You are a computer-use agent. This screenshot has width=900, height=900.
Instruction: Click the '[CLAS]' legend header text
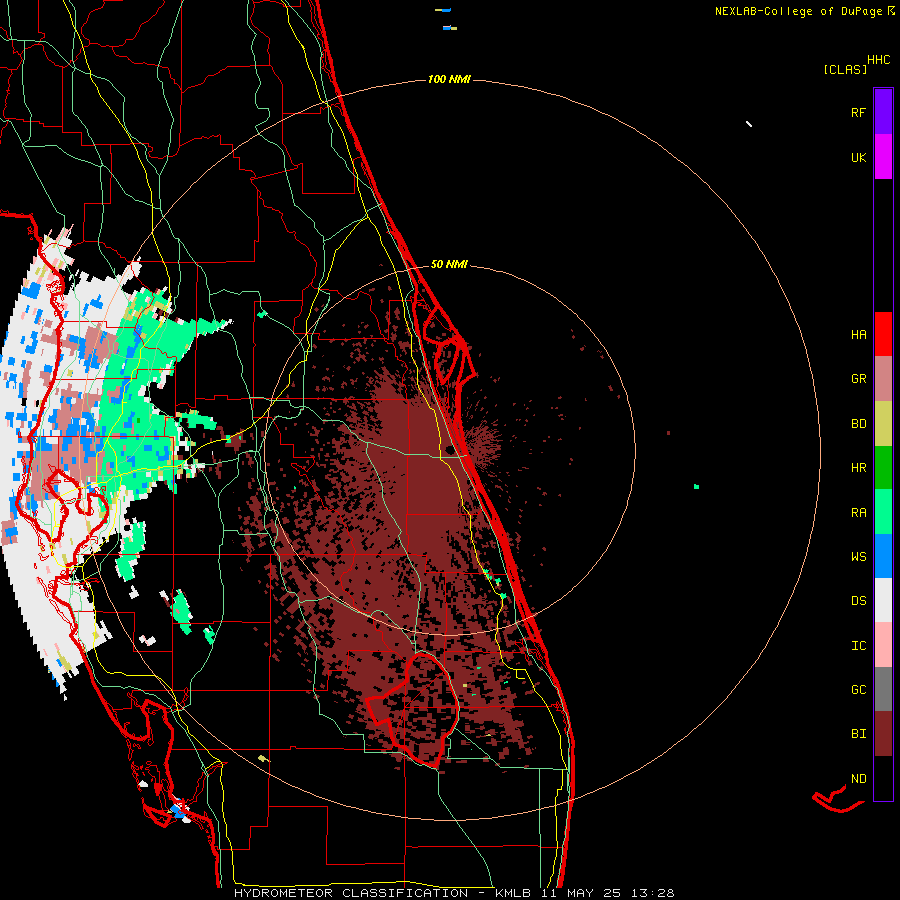pos(845,69)
